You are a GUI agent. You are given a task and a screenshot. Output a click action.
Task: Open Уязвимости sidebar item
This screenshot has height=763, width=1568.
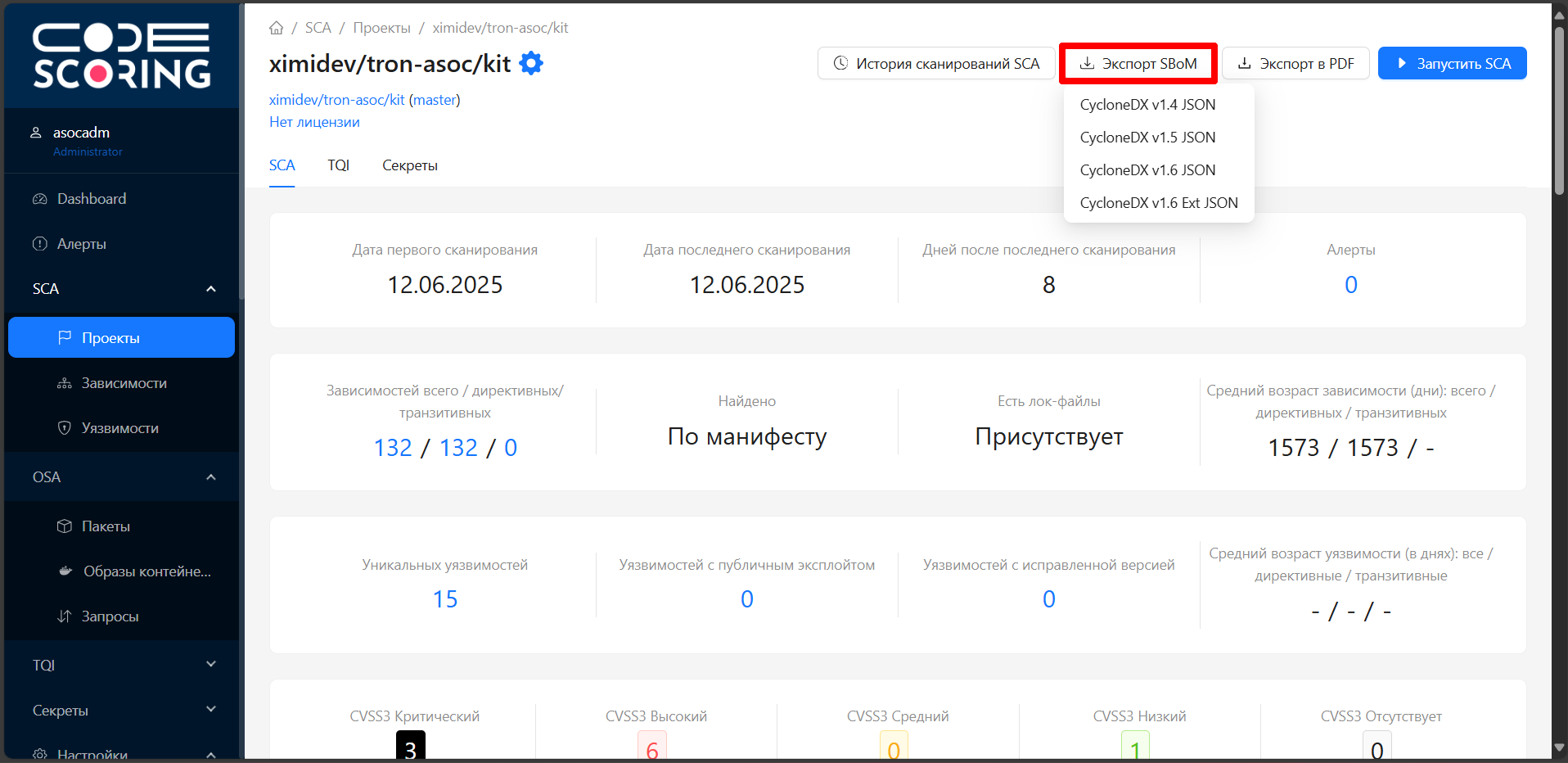click(119, 428)
